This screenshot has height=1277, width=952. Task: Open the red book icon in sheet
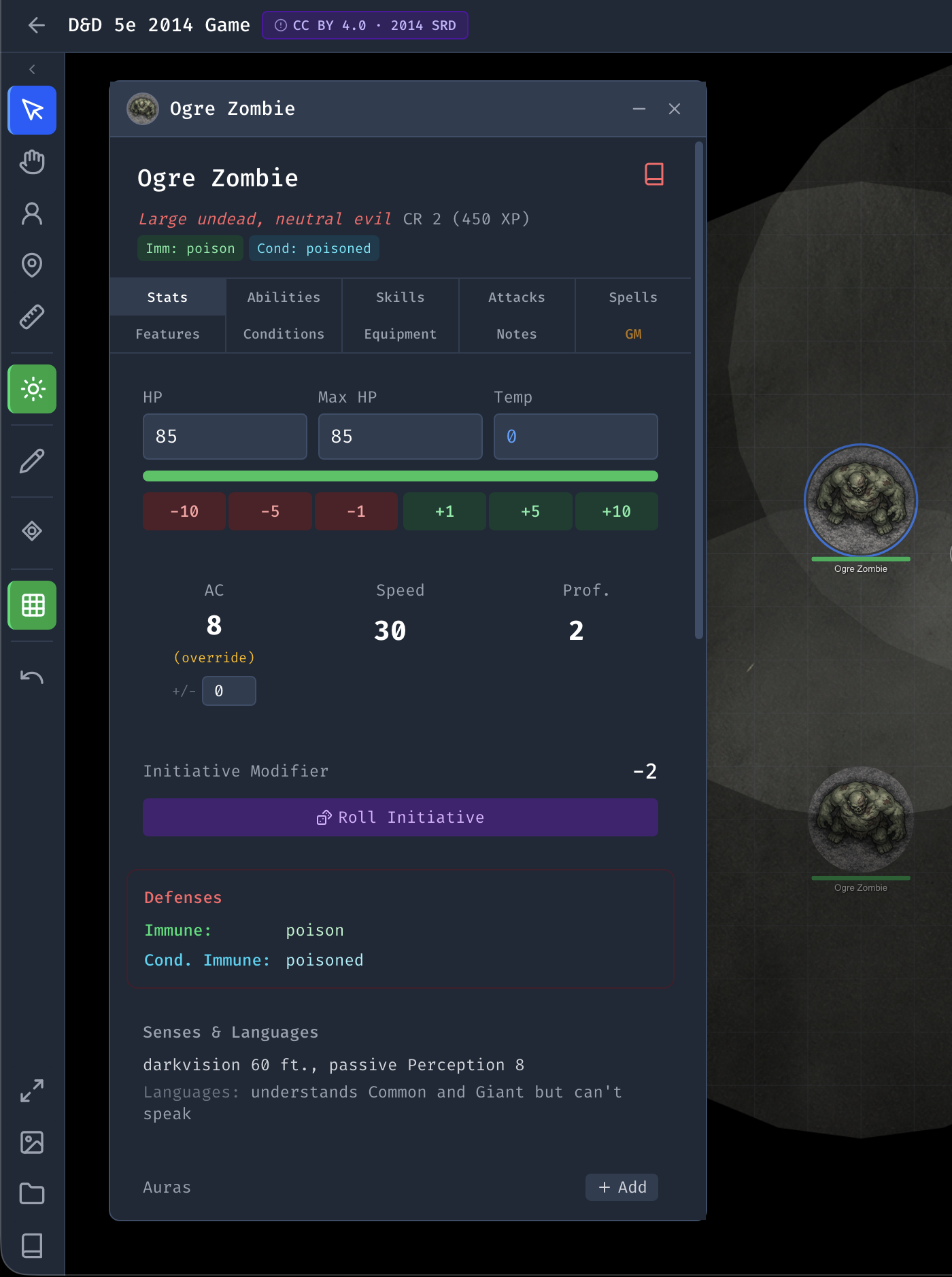click(654, 174)
